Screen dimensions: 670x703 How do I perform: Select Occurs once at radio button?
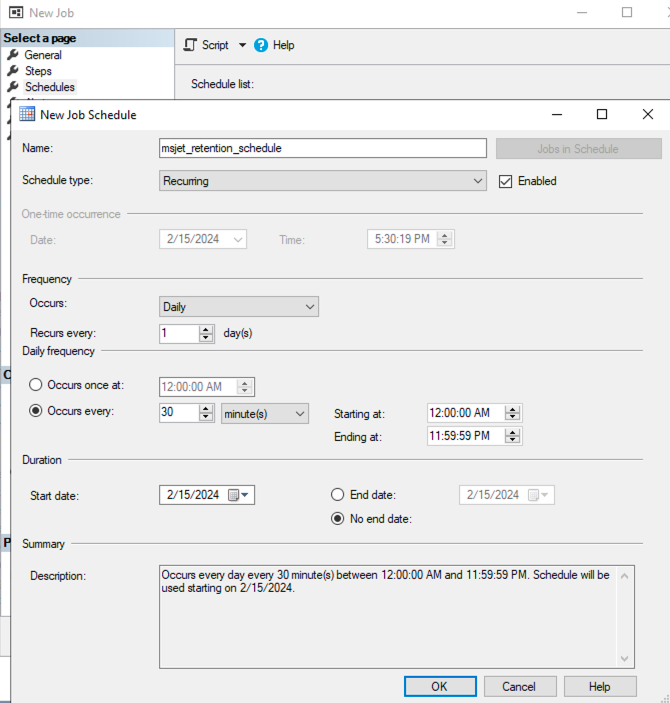click(37, 386)
